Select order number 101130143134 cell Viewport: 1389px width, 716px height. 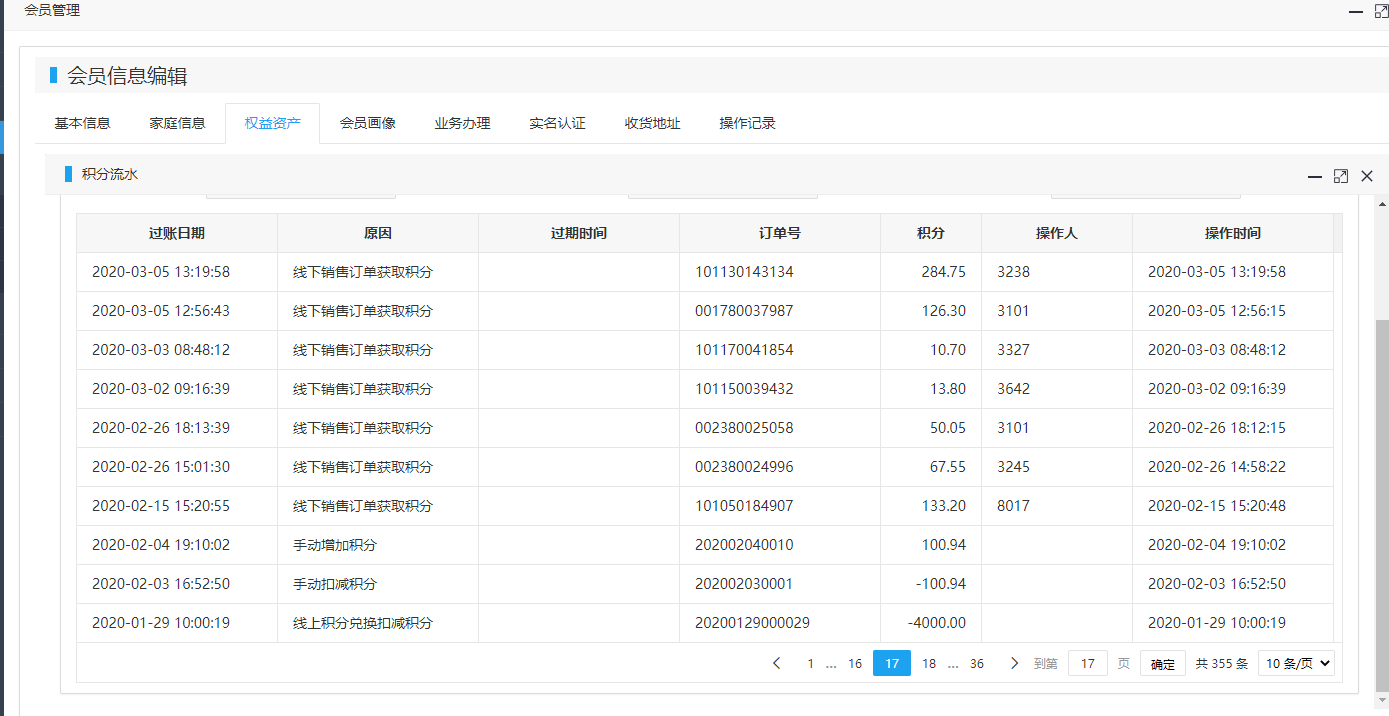coord(744,272)
